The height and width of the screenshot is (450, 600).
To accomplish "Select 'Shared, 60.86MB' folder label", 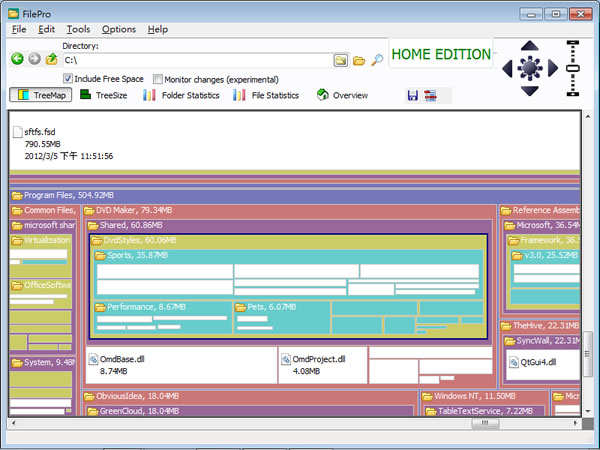I will 131,225.
